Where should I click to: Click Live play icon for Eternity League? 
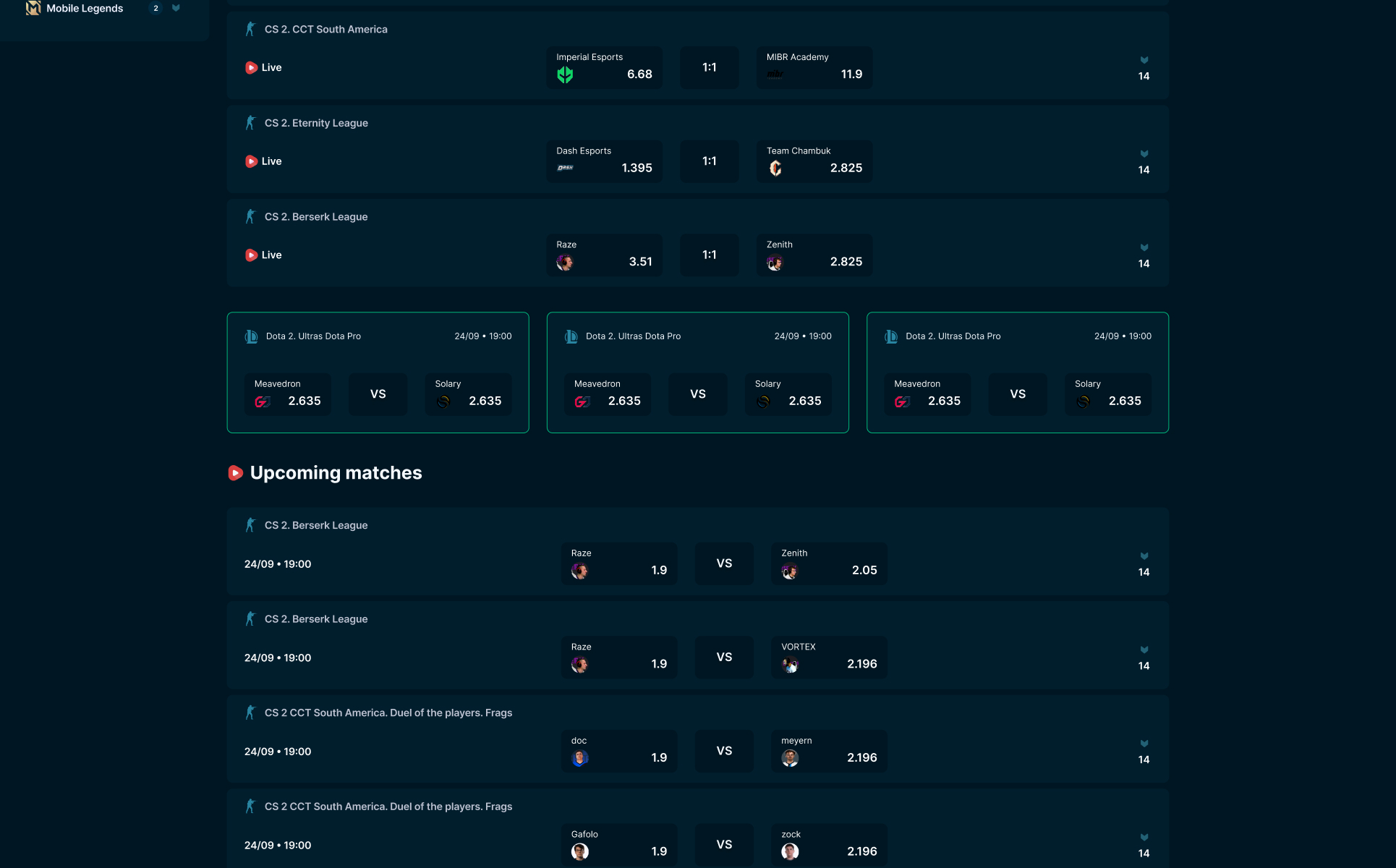251,161
